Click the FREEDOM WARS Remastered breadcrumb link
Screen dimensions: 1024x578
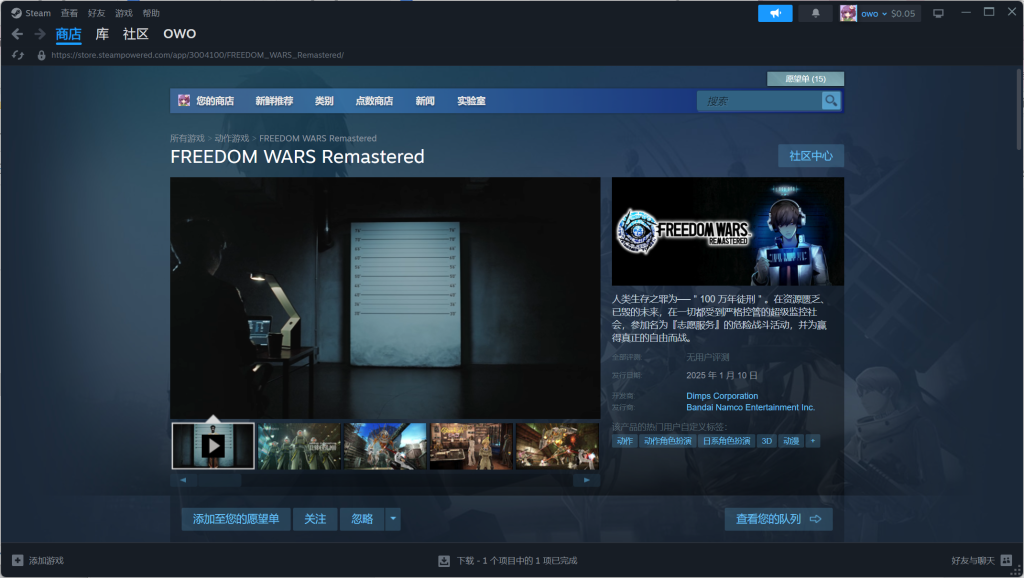[x=318, y=138]
